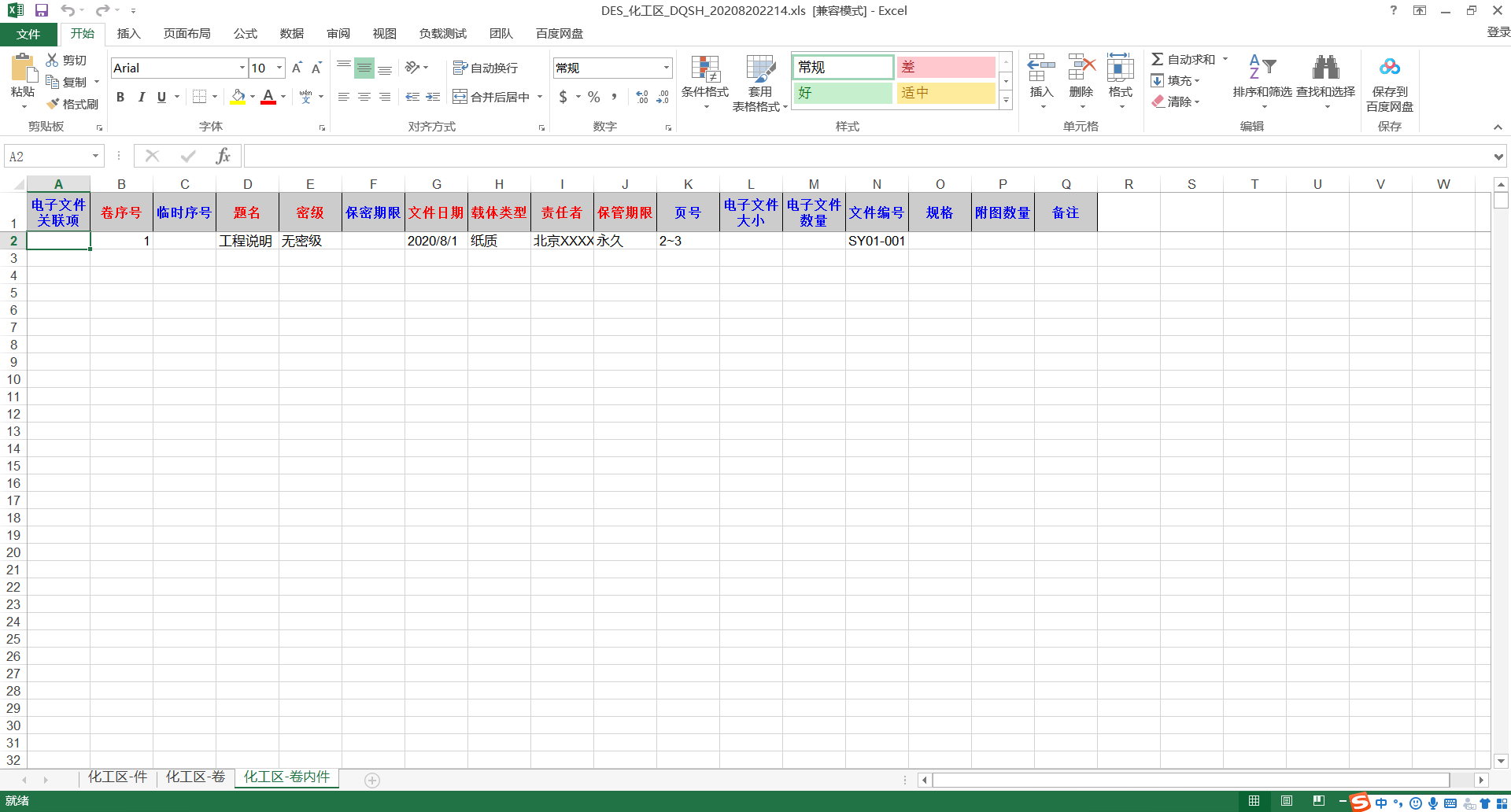This screenshot has height=812, width=1511.
Task: Click the Sign in (登录) link
Action: (1498, 32)
